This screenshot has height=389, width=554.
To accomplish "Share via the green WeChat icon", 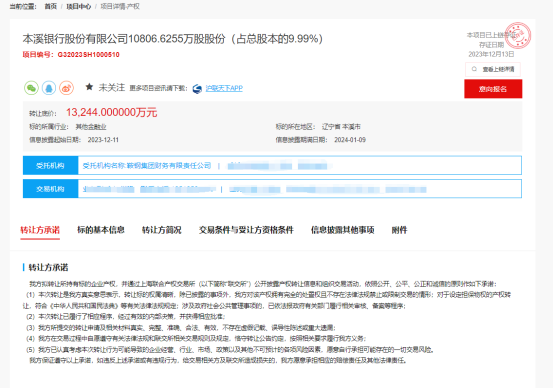I will click(31, 88).
